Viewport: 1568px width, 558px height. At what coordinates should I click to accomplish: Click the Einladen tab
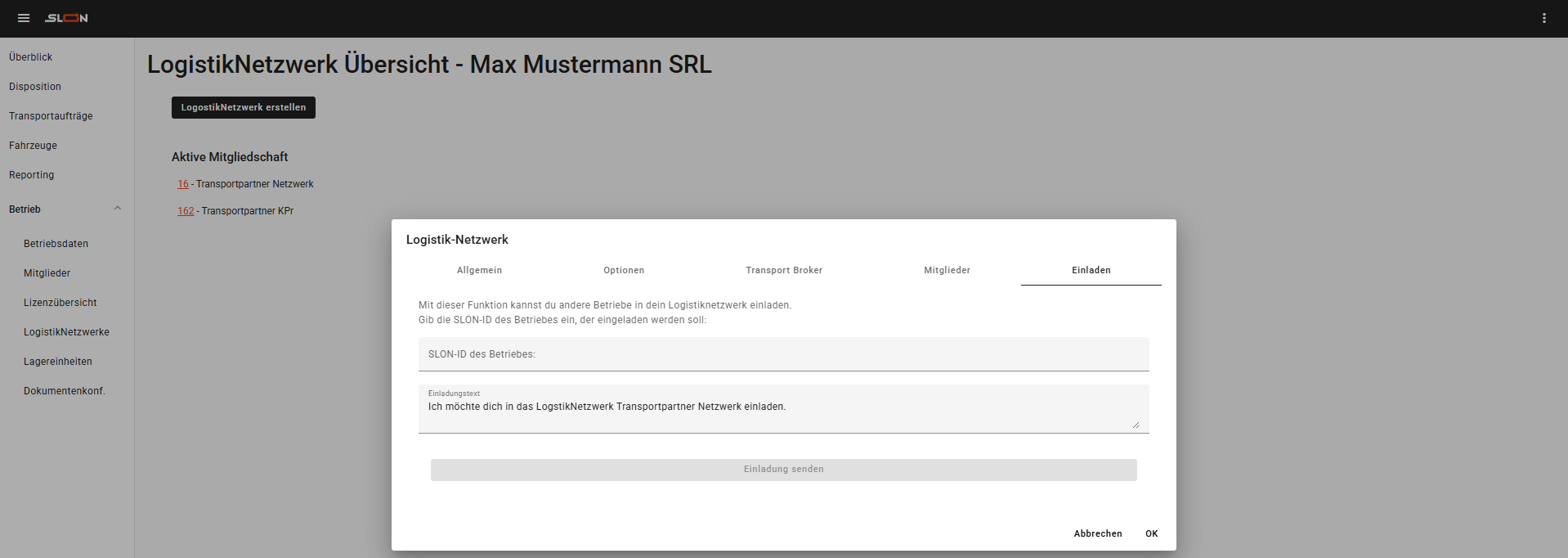(1091, 270)
